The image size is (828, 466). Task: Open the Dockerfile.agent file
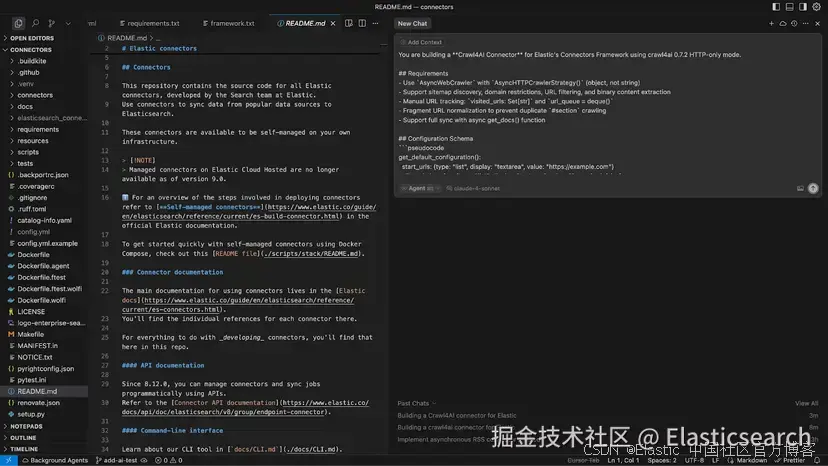[44, 266]
